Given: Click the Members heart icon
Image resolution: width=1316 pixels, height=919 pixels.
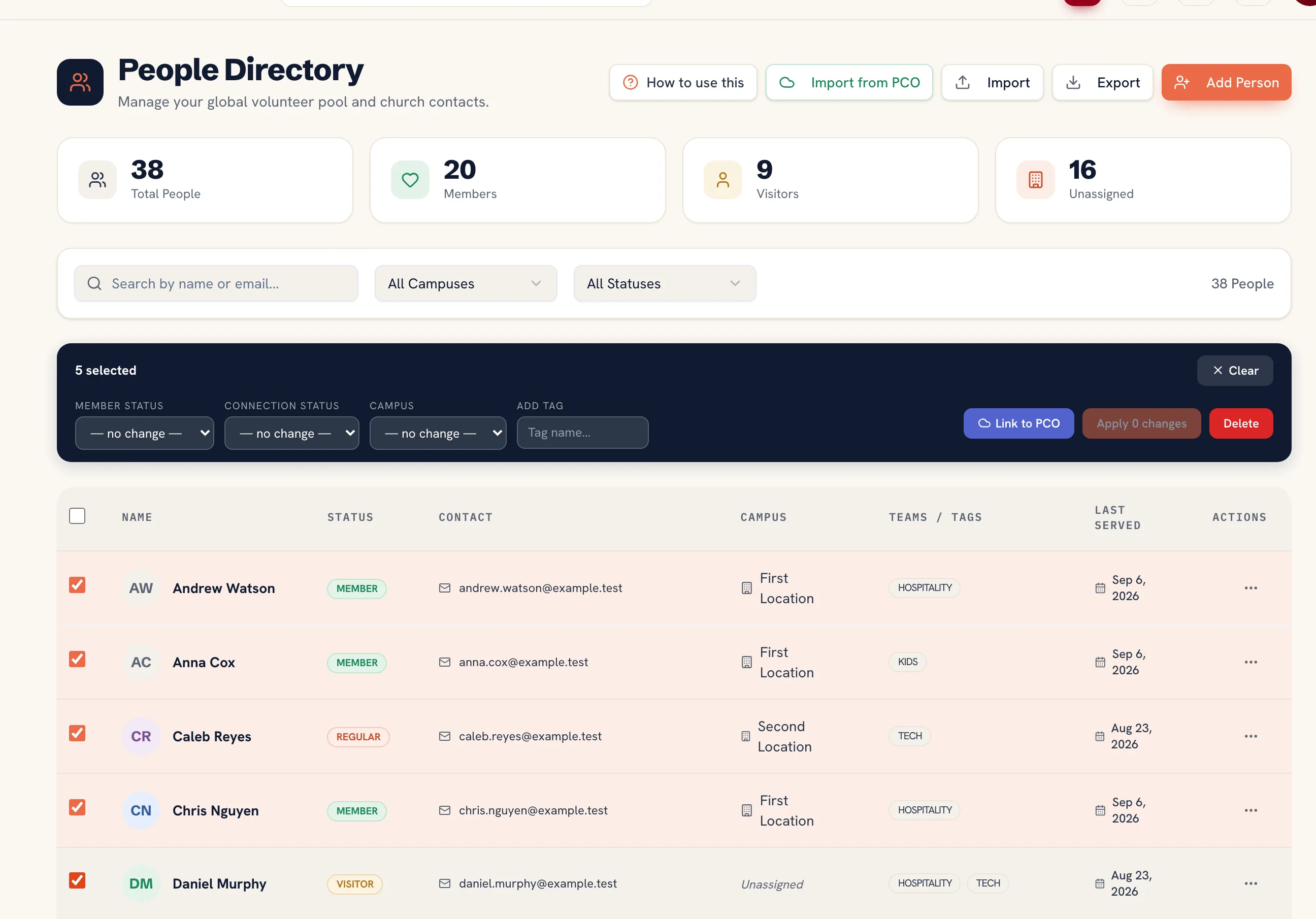Looking at the screenshot, I should 410,180.
